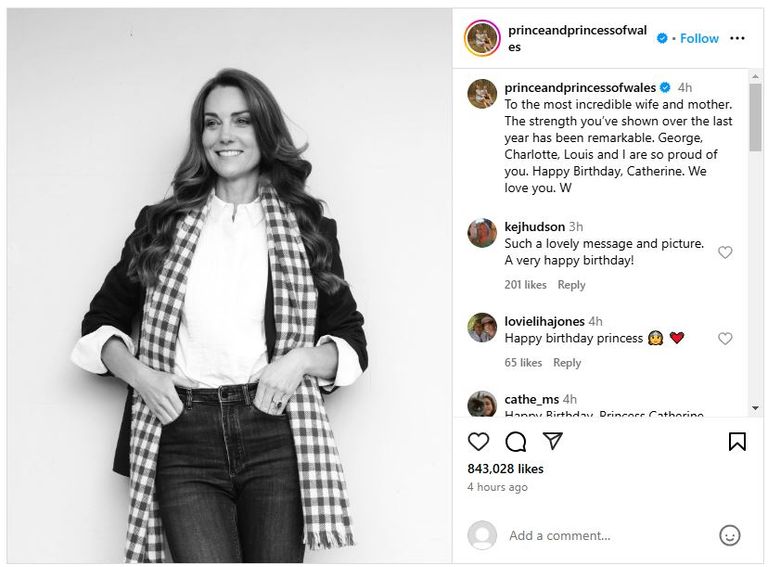
Task: Click the Follow link in header
Action: point(699,38)
